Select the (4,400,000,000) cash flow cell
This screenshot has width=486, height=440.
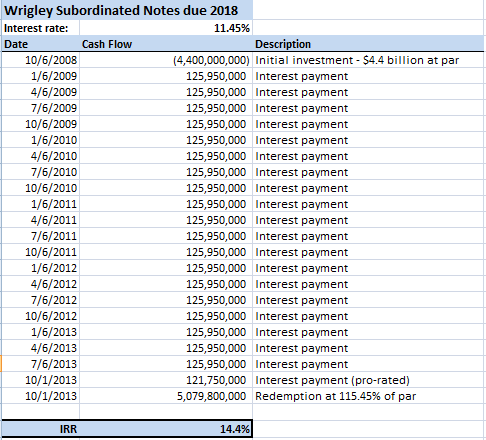166,60
